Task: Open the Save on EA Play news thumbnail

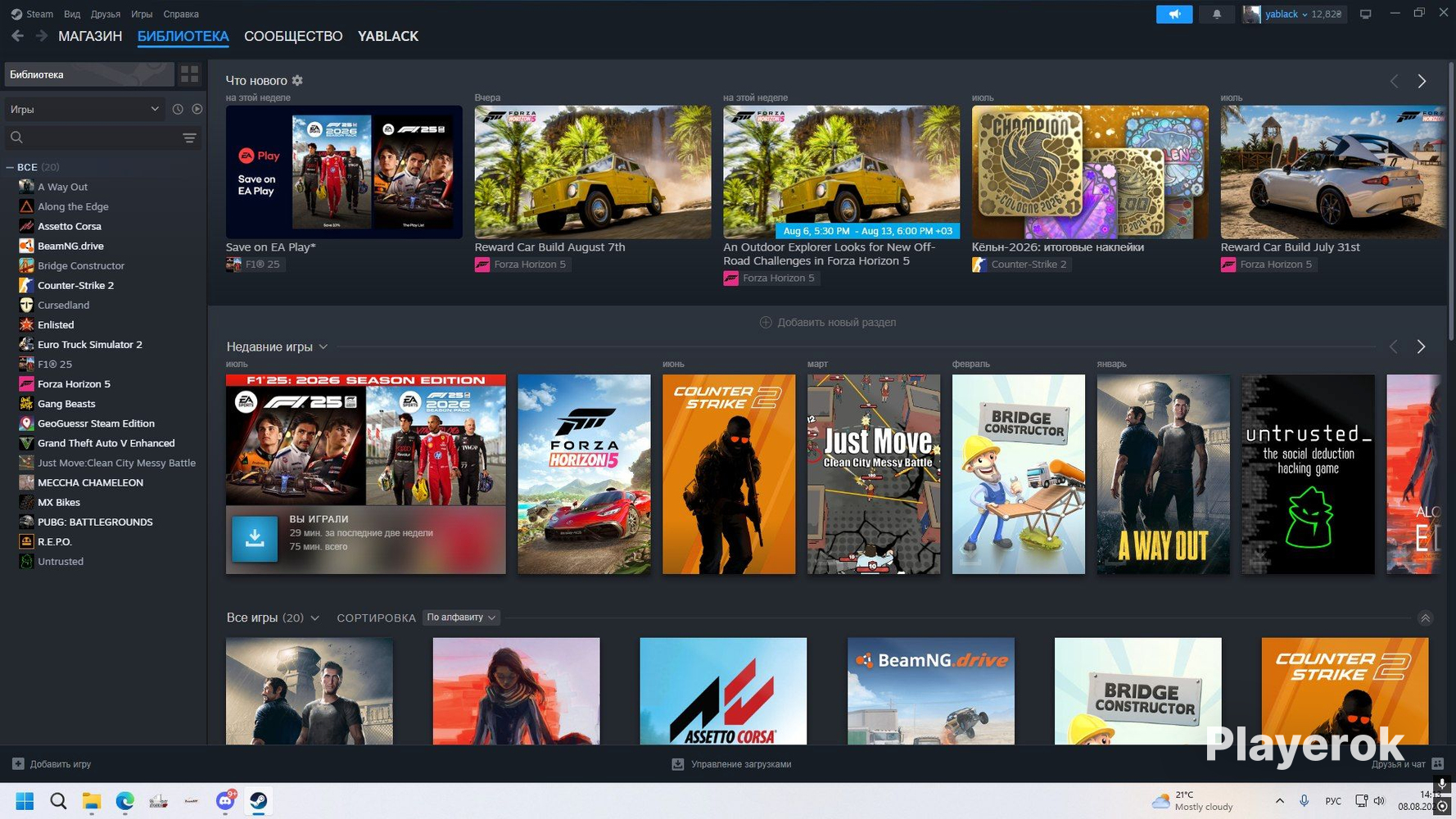Action: coord(344,172)
